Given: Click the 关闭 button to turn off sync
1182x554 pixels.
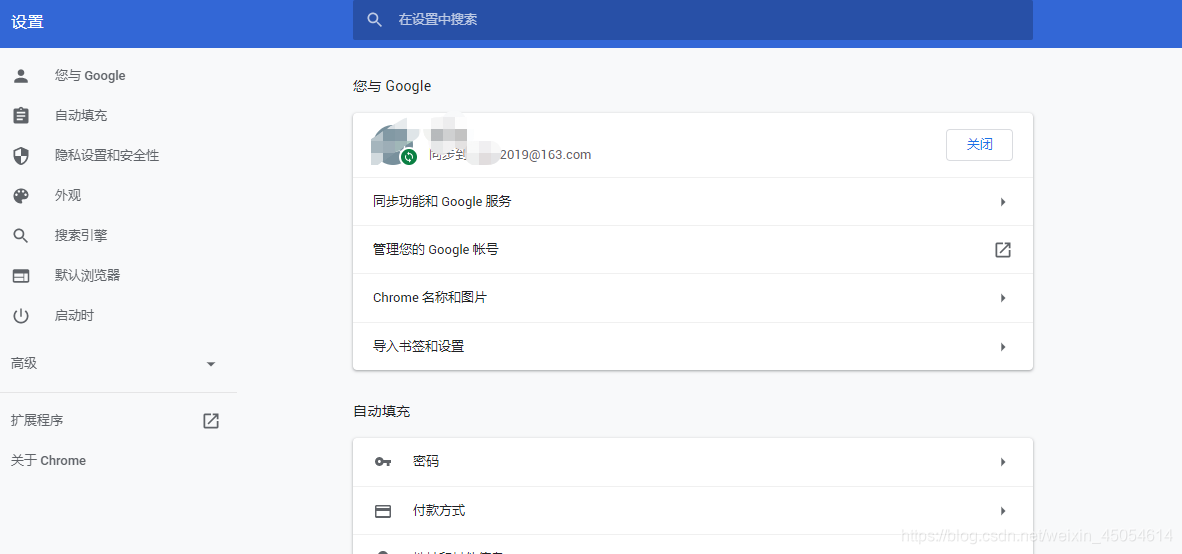Looking at the screenshot, I should point(979,145).
